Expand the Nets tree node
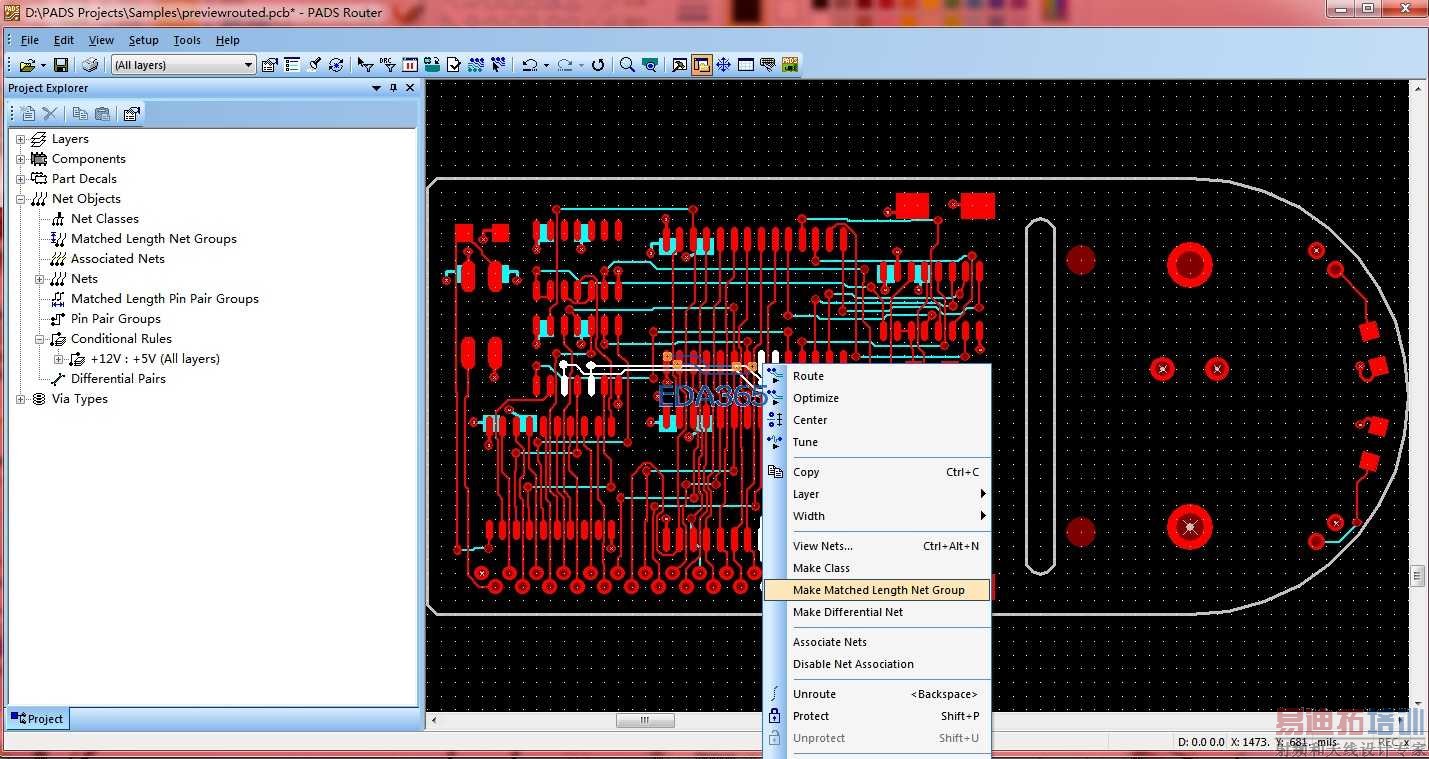This screenshot has height=759, width=1429. [40, 279]
